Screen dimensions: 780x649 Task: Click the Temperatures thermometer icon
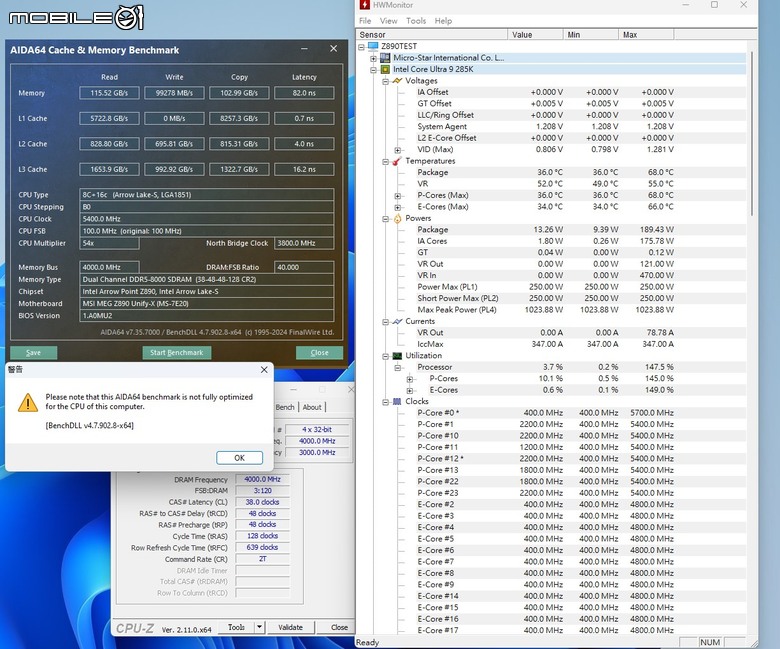click(397, 161)
